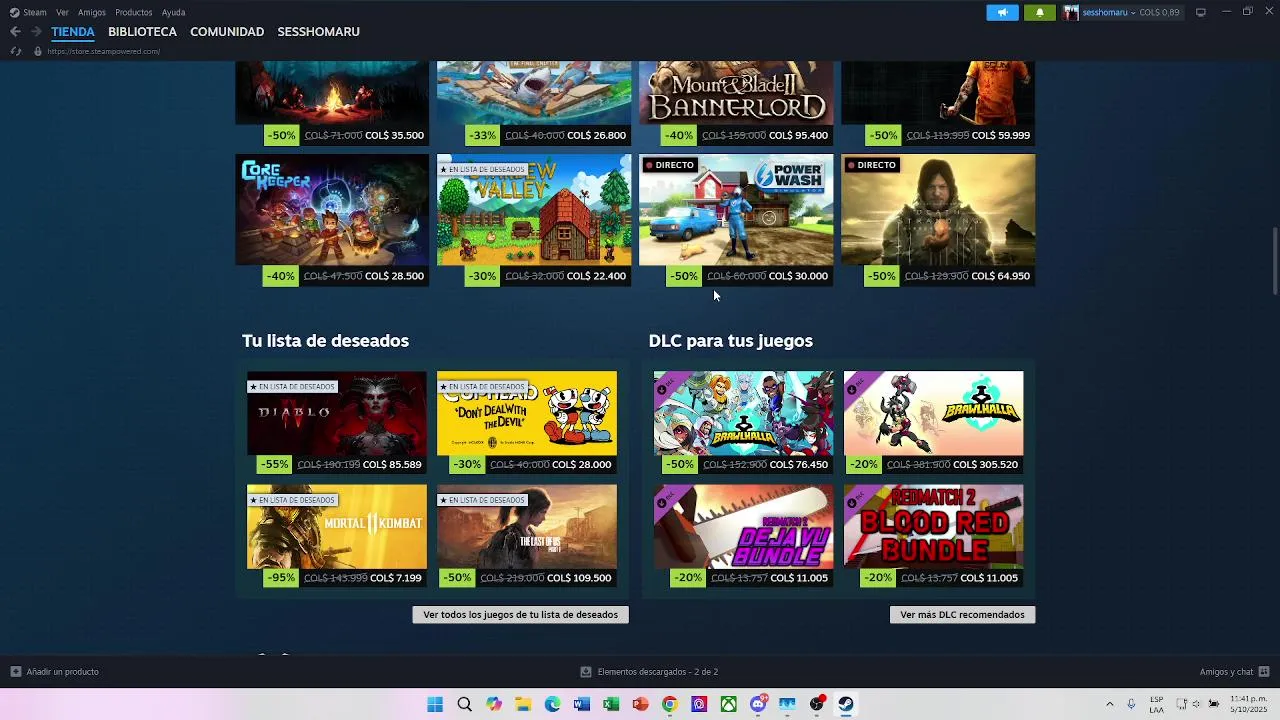Click the DIRECTO badge on PowerWash tile
The width and height of the screenshot is (1280, 720).
click(669, 165)
